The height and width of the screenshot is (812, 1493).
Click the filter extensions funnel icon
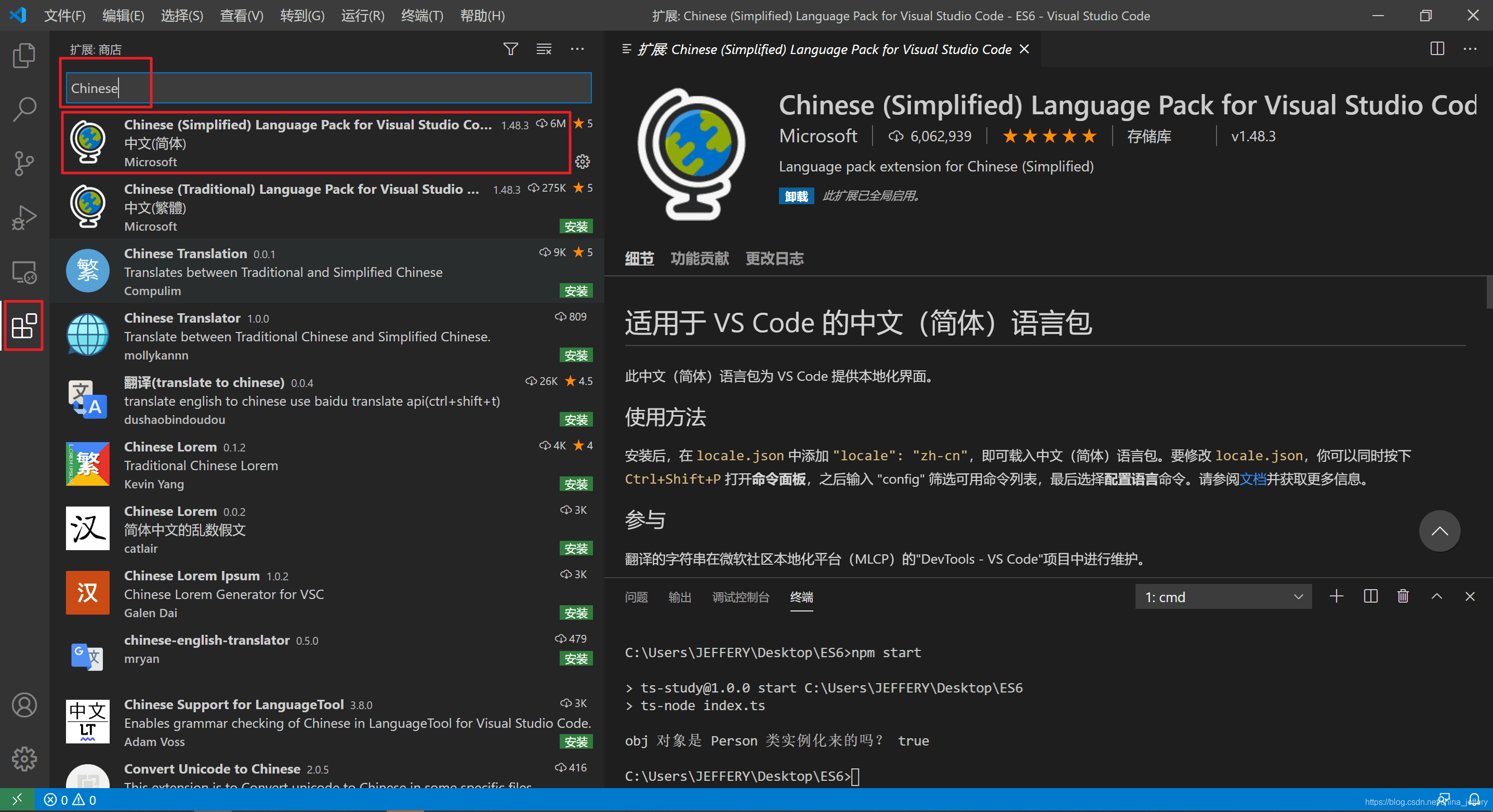pyautogui.click(x=511, y=49)
